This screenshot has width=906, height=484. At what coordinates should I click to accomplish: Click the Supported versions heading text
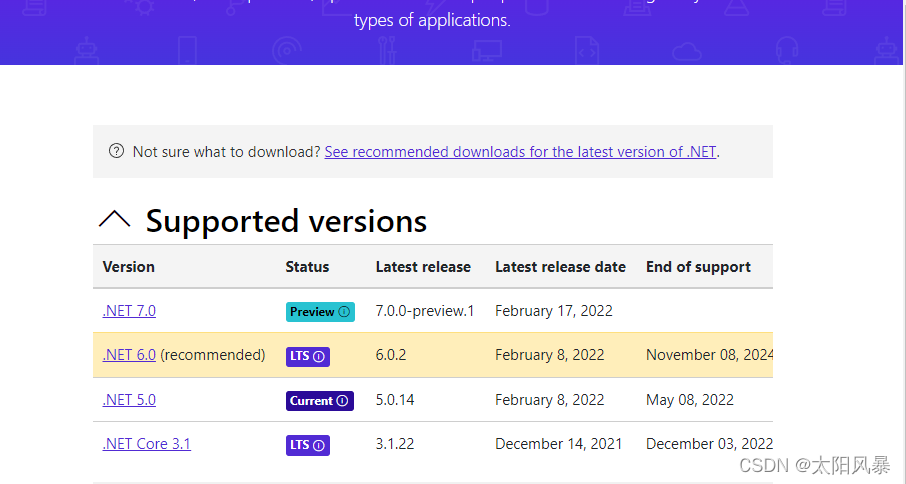click(286, 221)
